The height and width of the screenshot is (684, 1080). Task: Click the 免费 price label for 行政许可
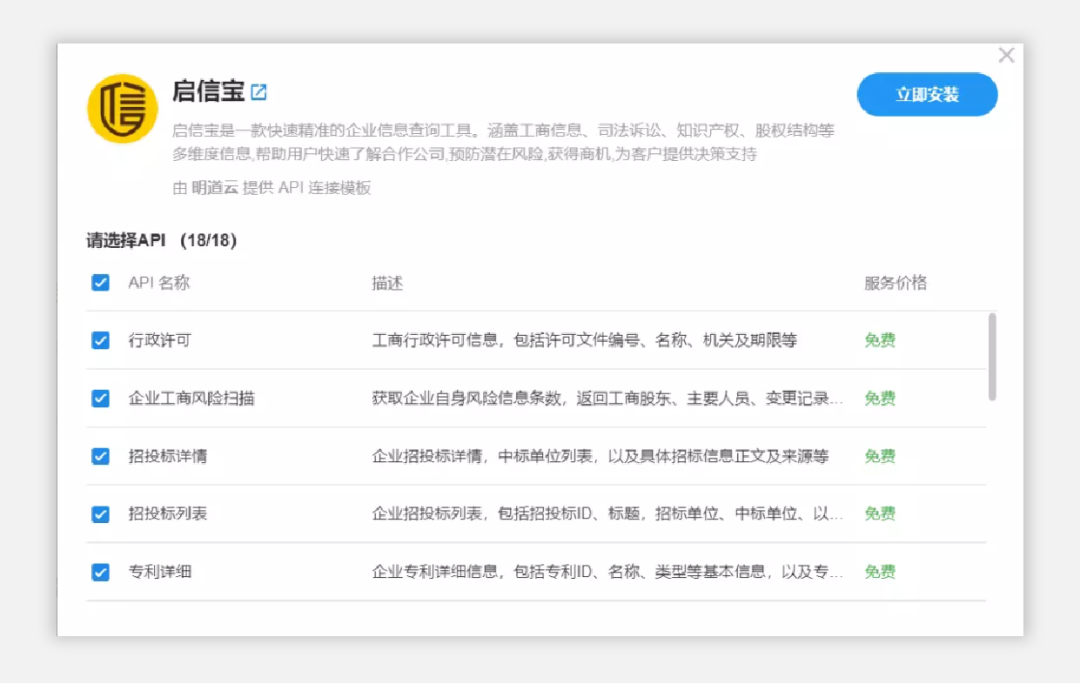tap(880, 340)
